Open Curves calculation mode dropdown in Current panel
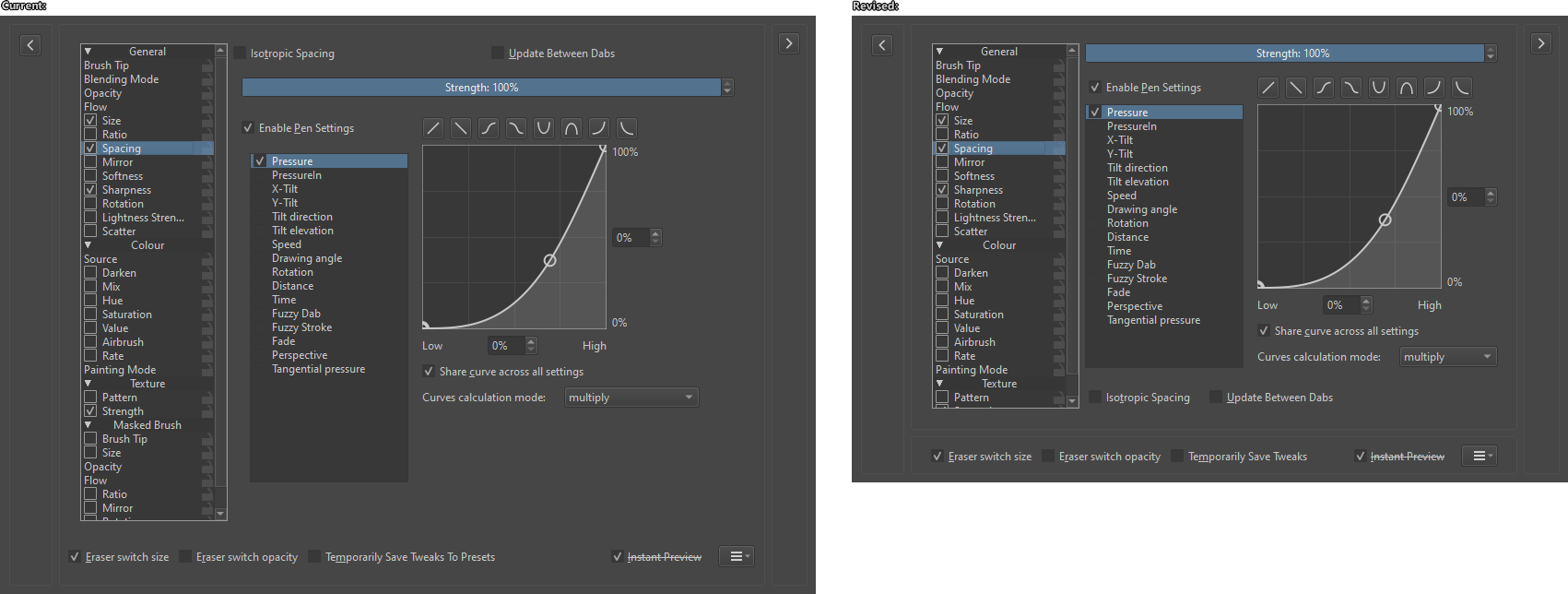 point(631,398)
